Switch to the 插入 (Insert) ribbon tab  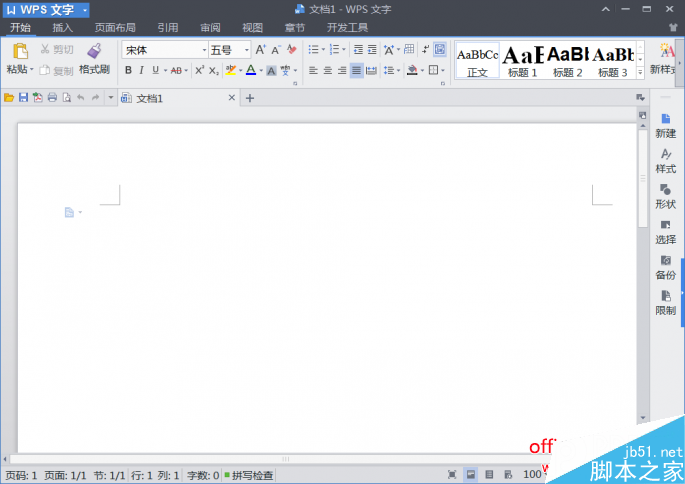pyautogui.click(x=62, y=28)
